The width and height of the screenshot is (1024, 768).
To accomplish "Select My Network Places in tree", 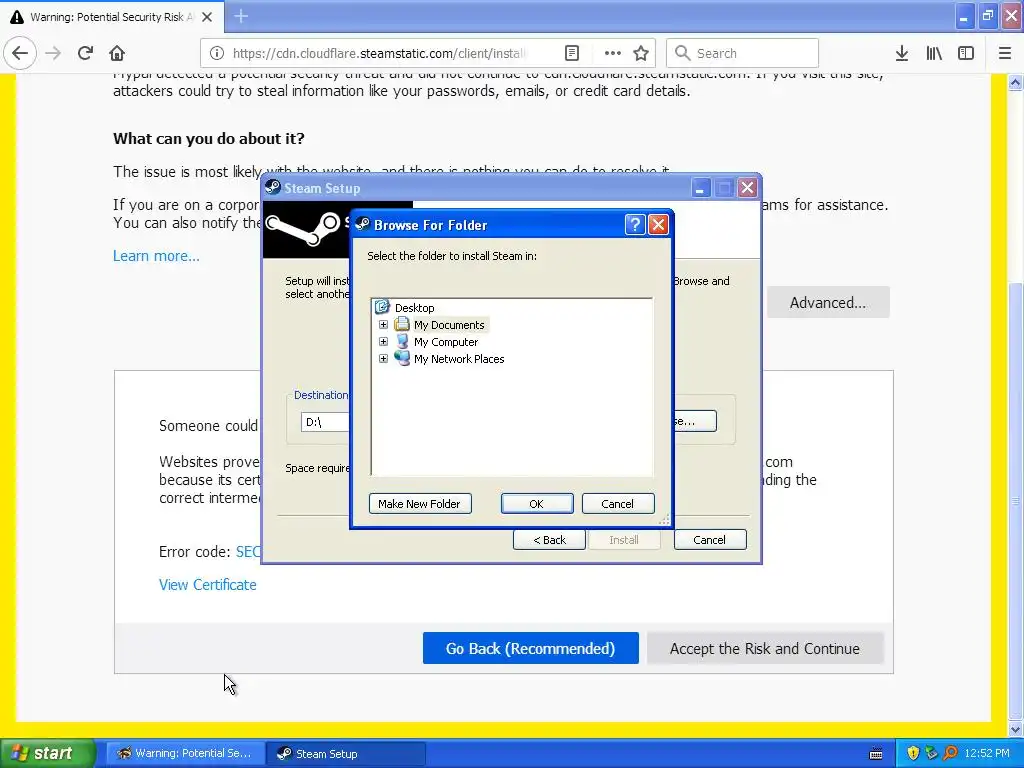I will [459, 359].
